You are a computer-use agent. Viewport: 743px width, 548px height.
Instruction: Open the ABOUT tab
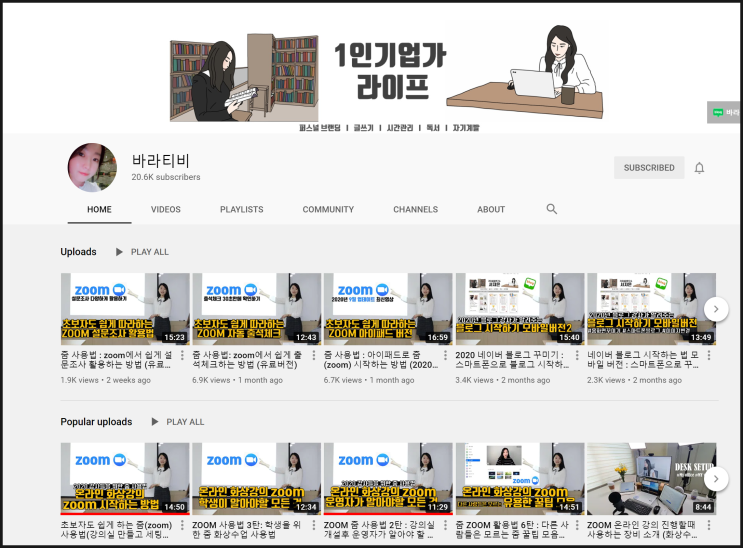[x=491, y=210]
